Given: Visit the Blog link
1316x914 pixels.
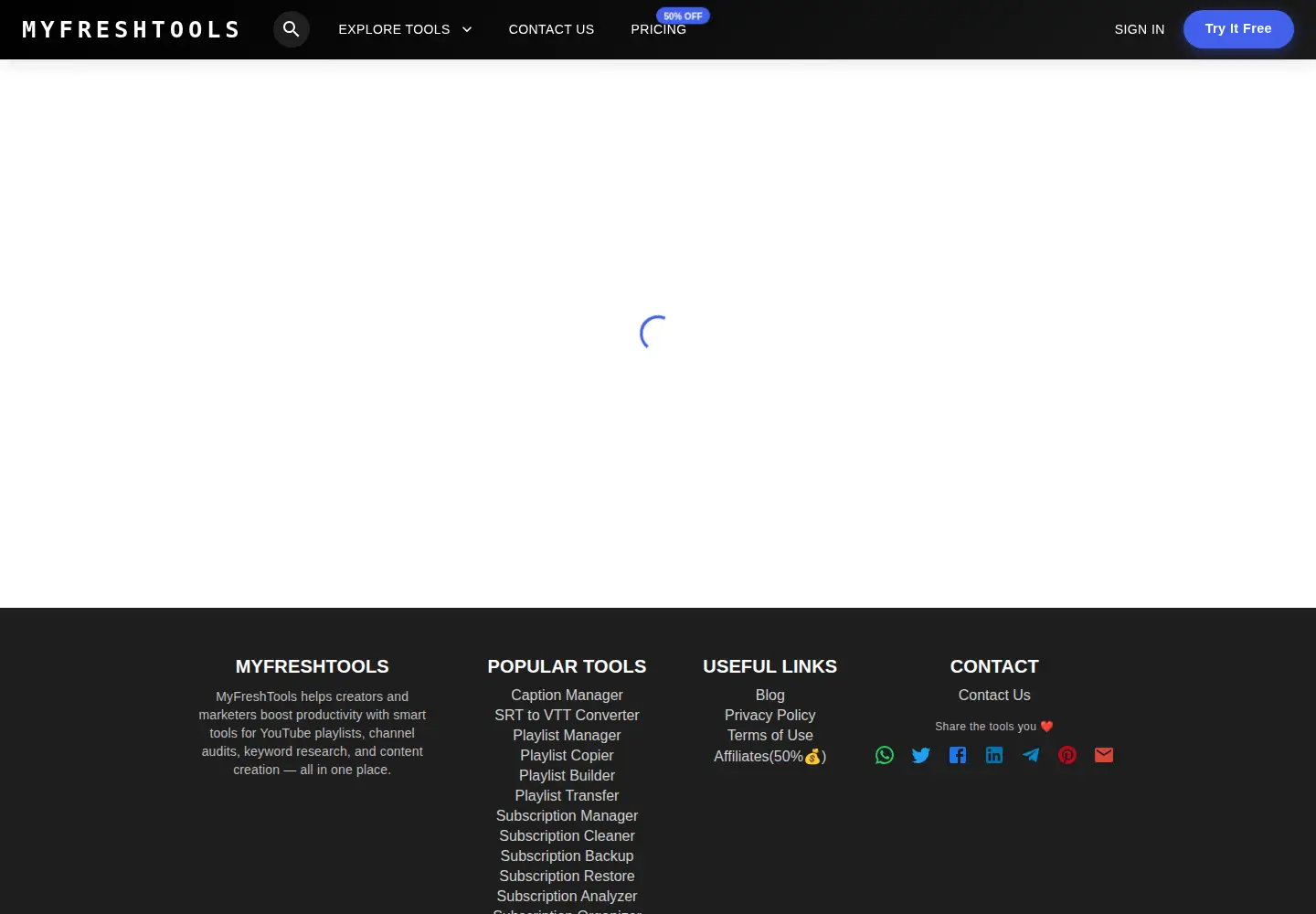Looking at the screenshot, I should (770, 695).
